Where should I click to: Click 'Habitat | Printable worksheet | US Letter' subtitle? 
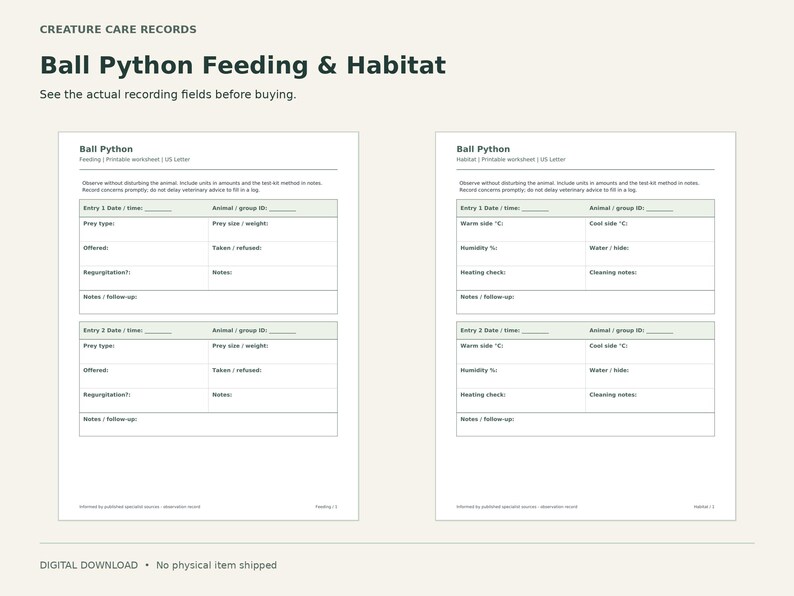click(511, 160)
